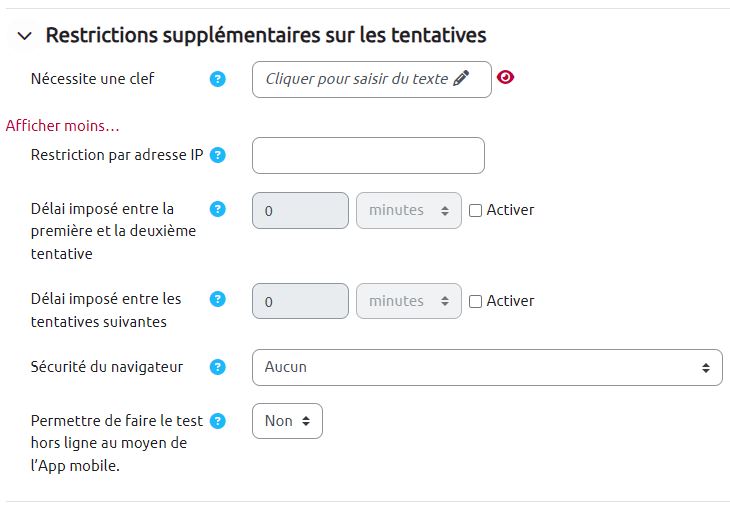Open minutes unit dropdown for following attempts
The height and width of the screenshot is (509, 730).
pyautogui.click(x=409, y=301)
